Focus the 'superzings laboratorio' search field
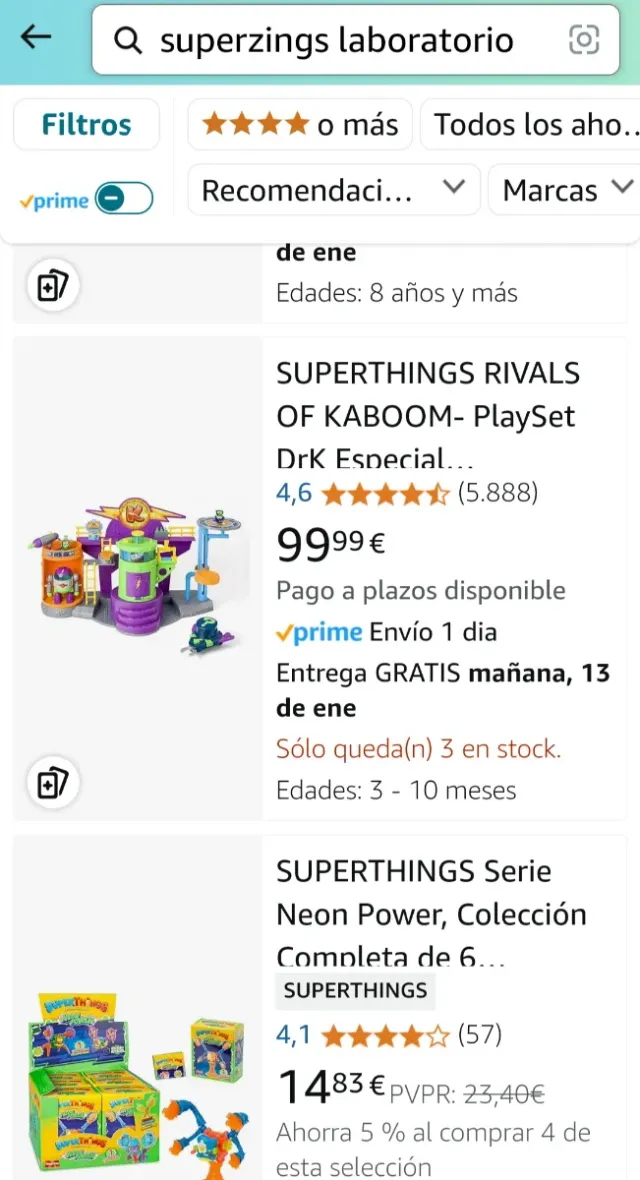 [340, 40]
